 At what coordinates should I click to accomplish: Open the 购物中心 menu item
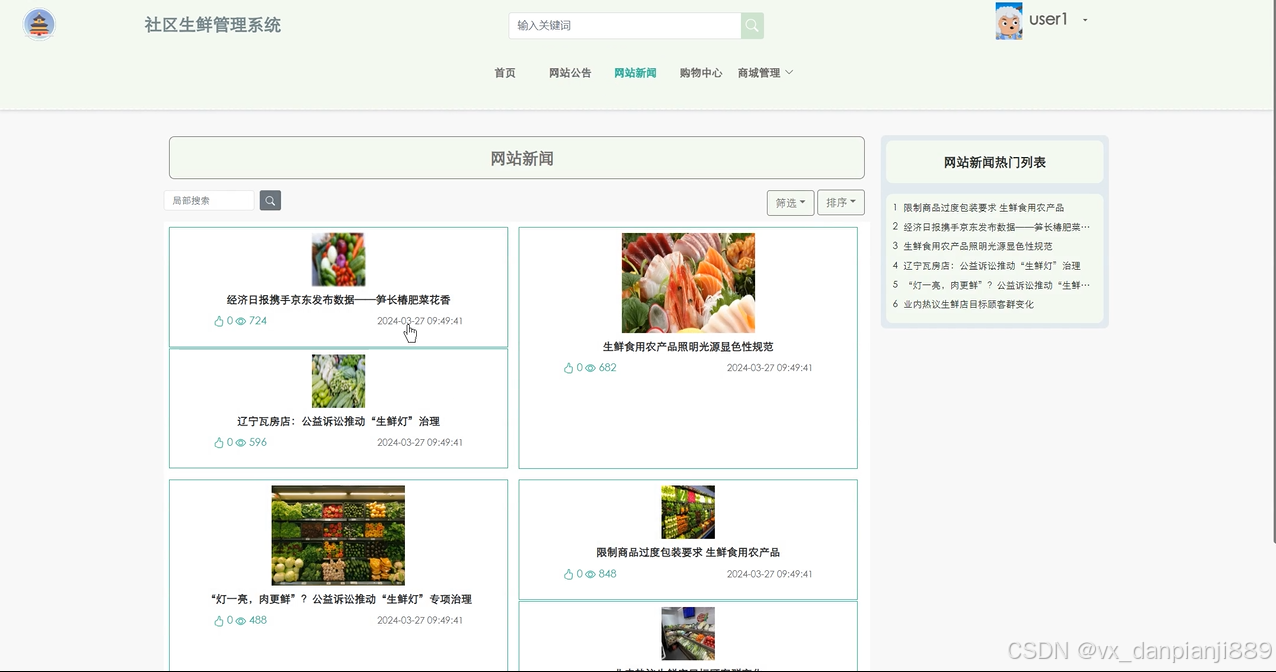tap(701, 73)
